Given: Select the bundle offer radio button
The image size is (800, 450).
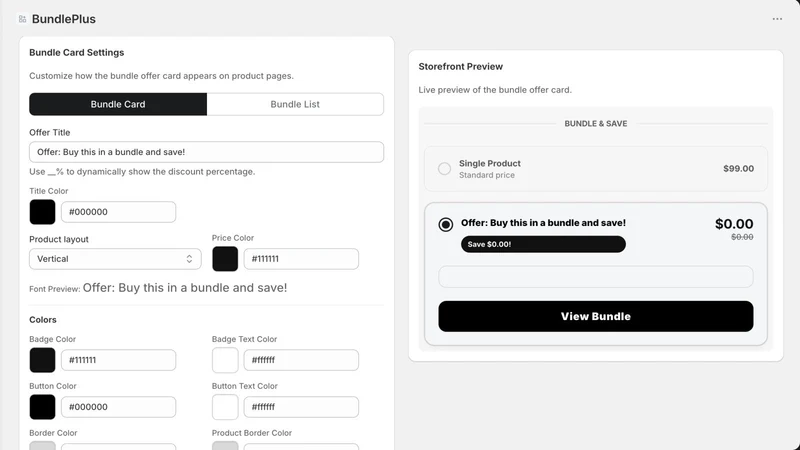Looking at the screenshot, I should (445, 224).
